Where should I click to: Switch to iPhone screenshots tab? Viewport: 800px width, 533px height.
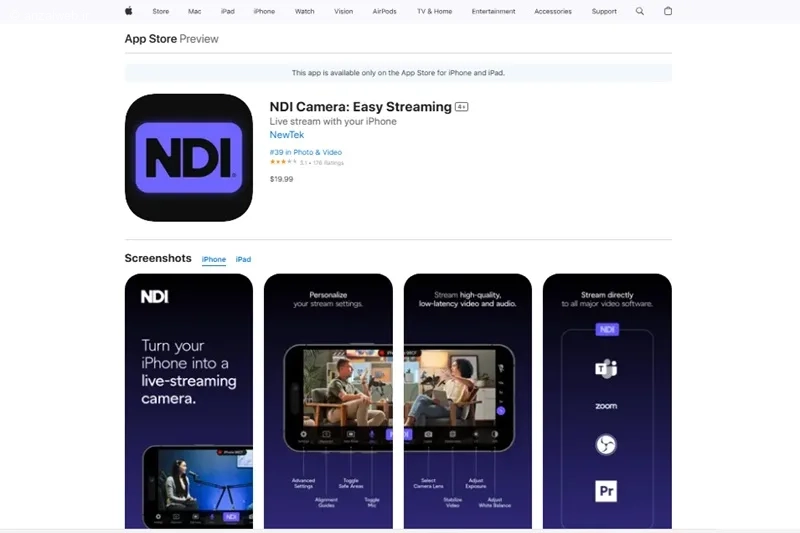pyautogui.click(x=214, y=259)
